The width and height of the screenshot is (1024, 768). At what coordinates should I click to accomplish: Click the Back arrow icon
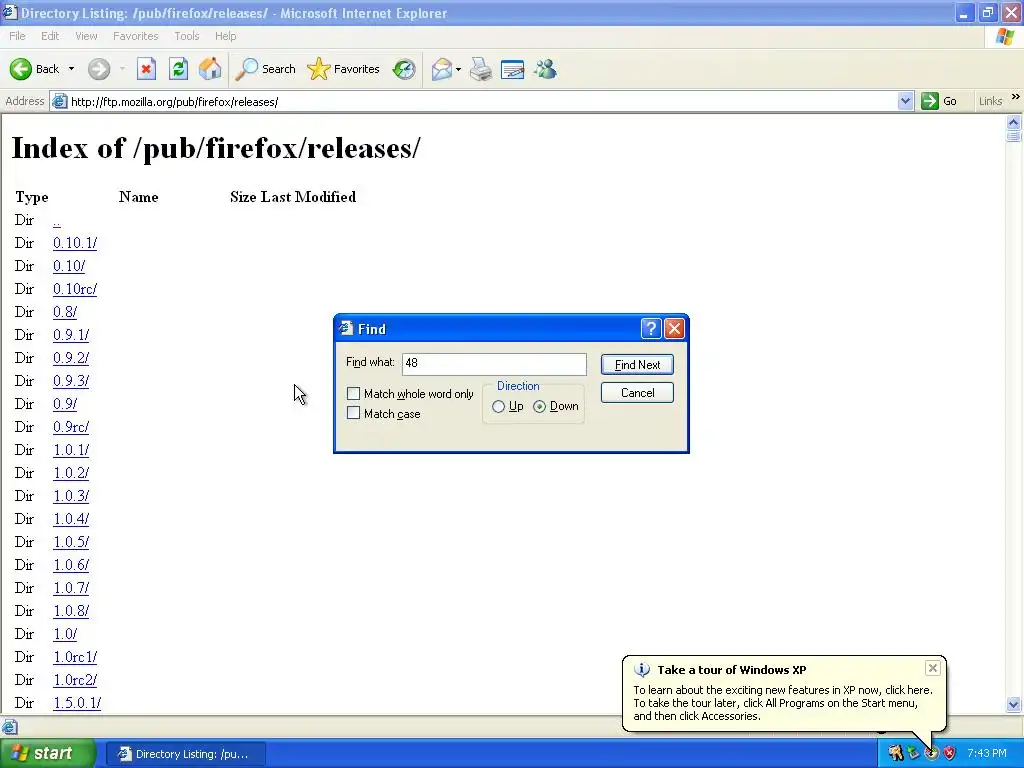coord(20,69)
